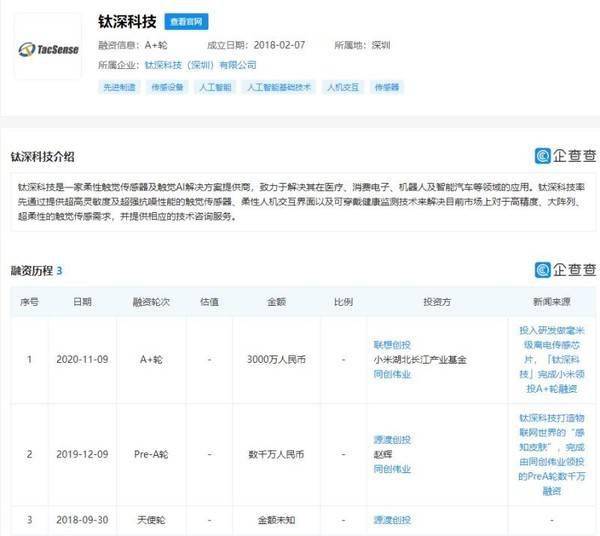The image size is (600, 536).
Task: Click the 2019-12-09 date cell
Action: (82, 454)
